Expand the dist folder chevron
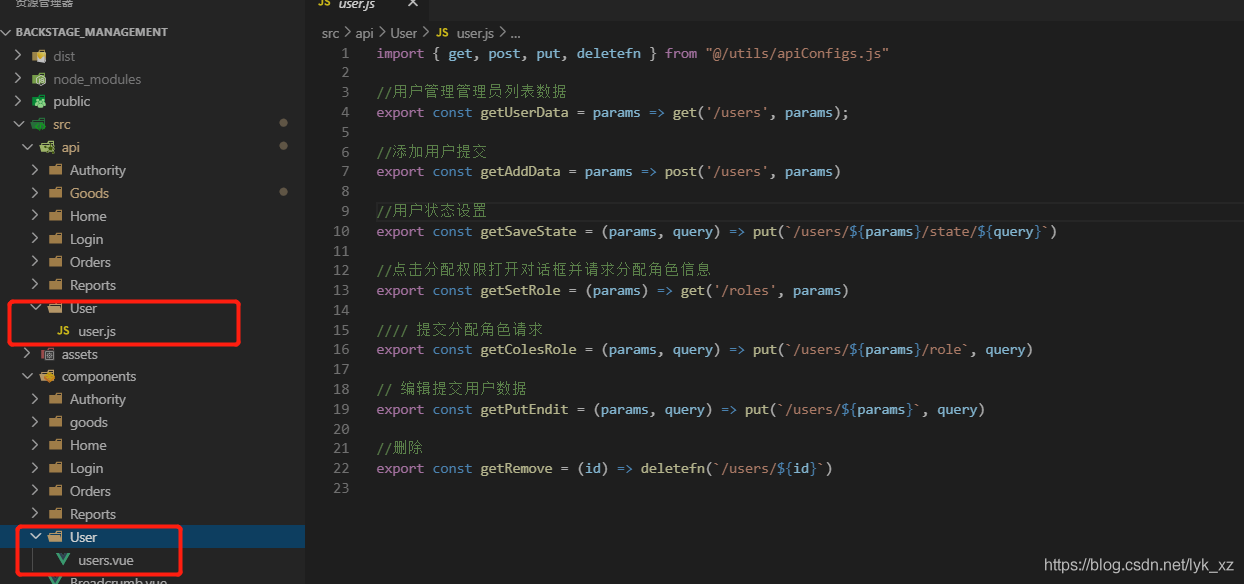The width and height of the screenshot is (1244, 584). (18, 56)
